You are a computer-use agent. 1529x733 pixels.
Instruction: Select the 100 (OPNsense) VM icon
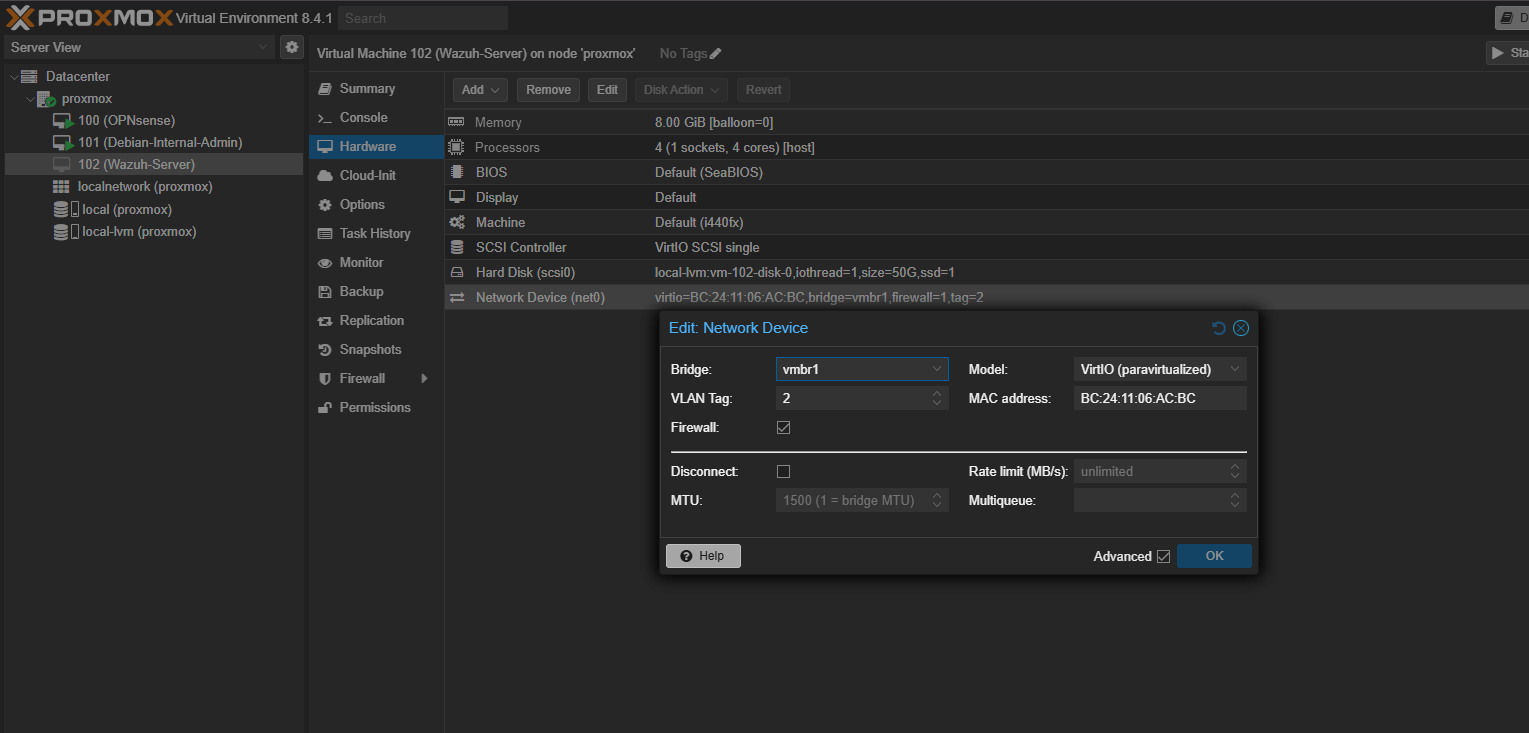pyautogui.click(x=62, y=121)
